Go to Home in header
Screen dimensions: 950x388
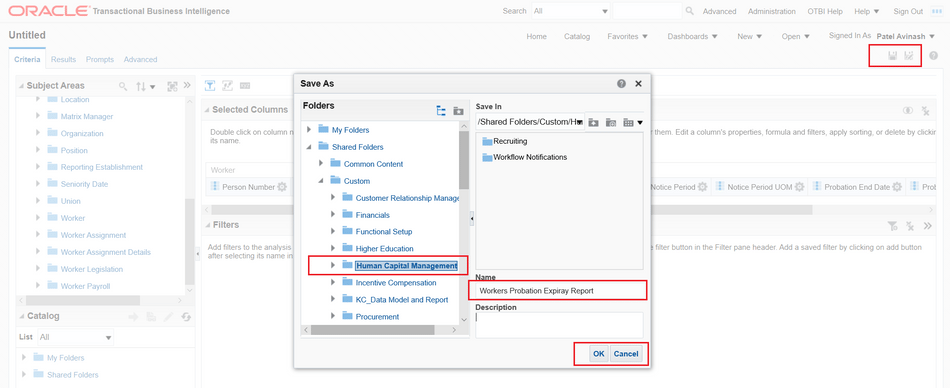coord(536,36)
